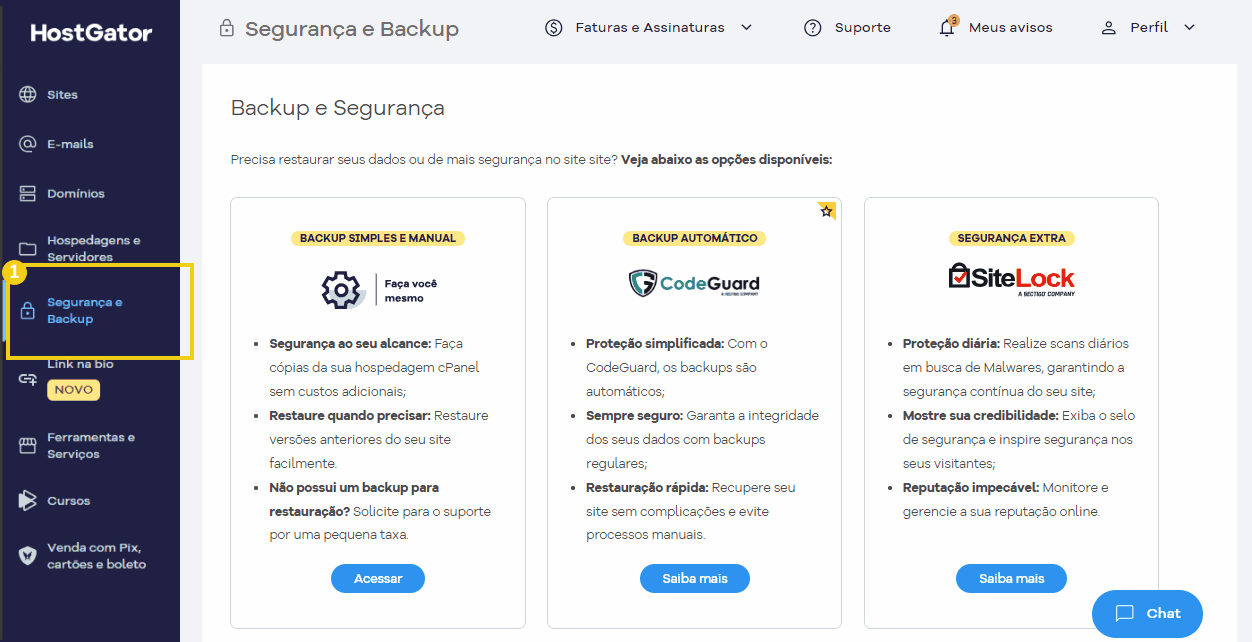1252x642 pixels.
Task: Click Saiba mais under SiteLock
Action: (x=1011, y=579)
